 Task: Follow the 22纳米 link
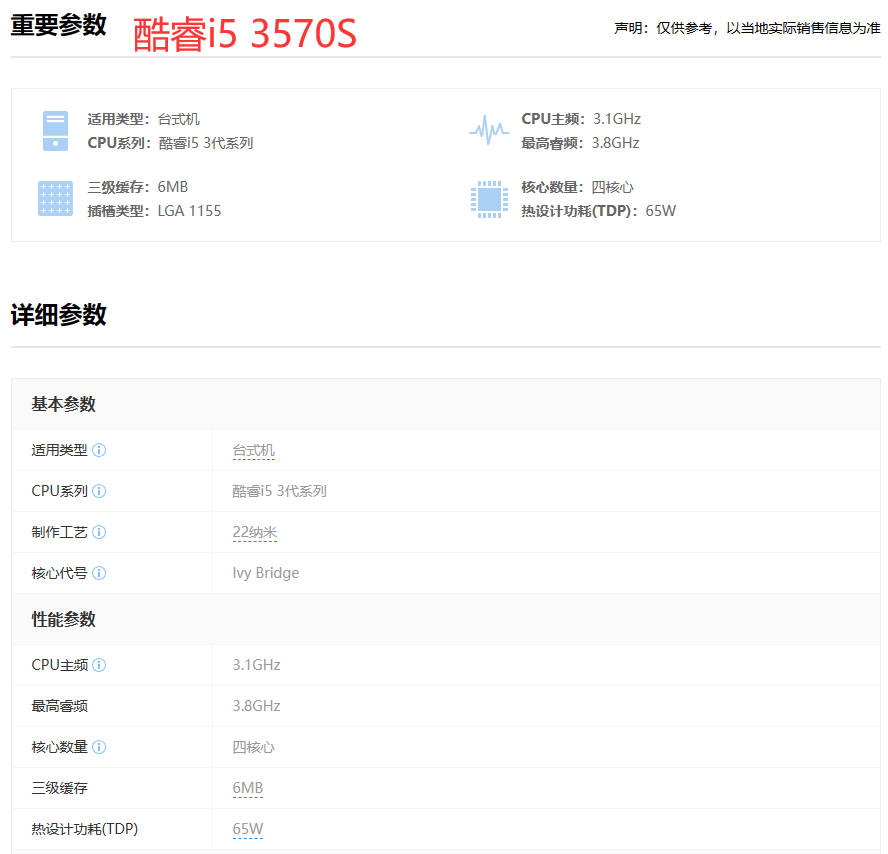click(255, 532)
